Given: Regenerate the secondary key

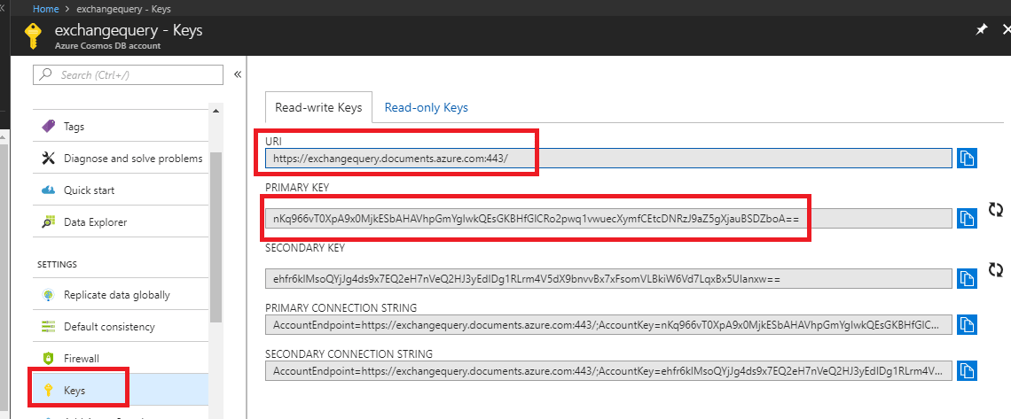Looking at the screenshot, I should click(996, 269).
